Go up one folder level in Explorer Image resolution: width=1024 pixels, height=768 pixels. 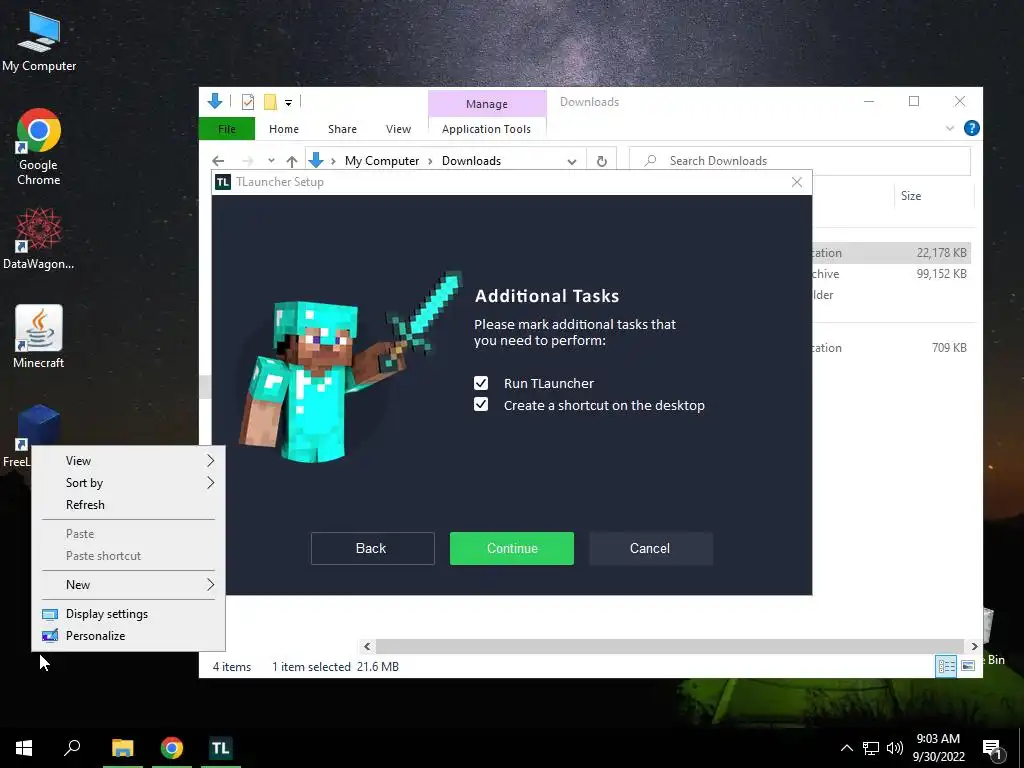[x=292, y=161]
